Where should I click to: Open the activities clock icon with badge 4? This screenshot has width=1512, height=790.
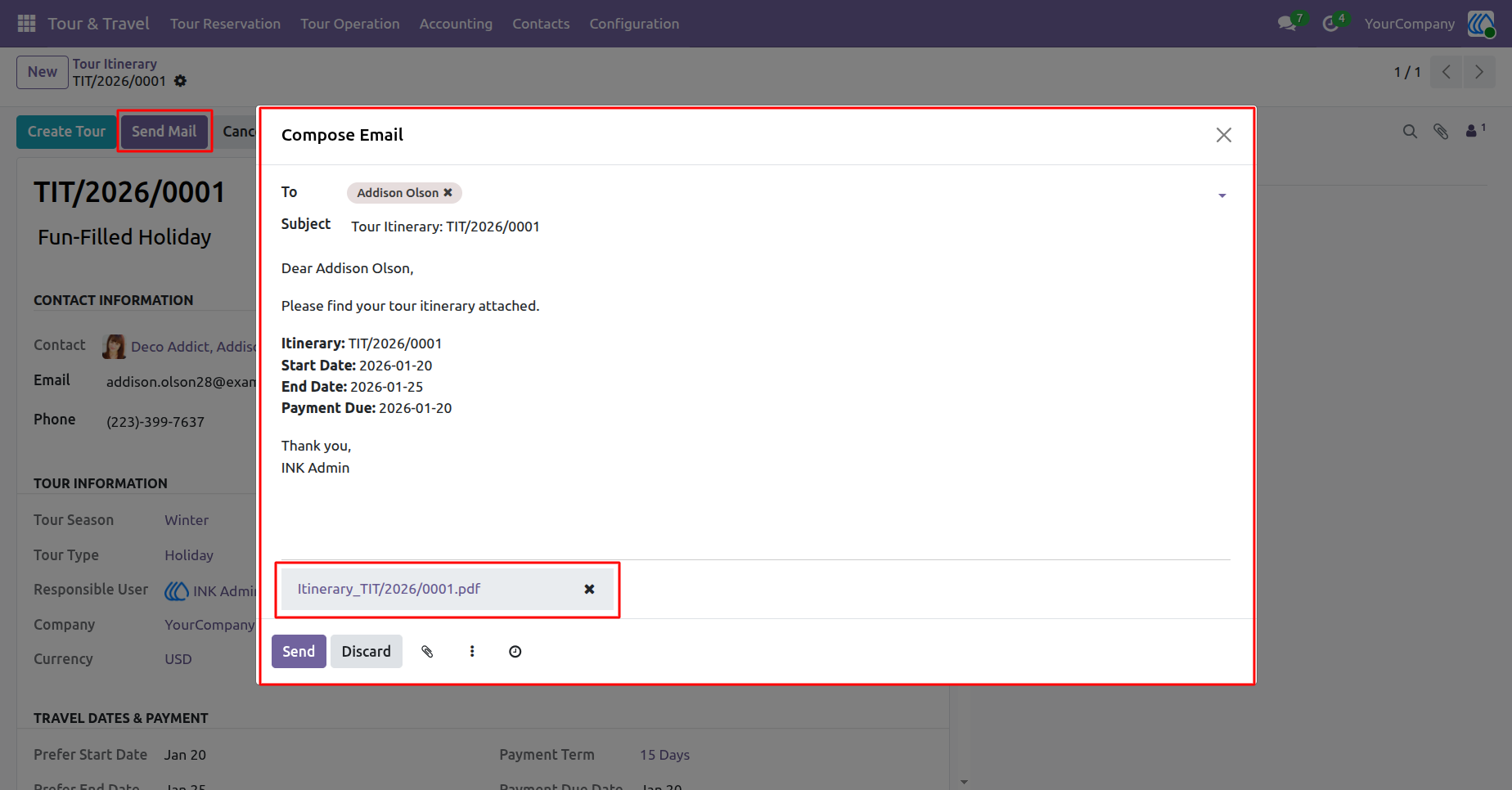1331,23
